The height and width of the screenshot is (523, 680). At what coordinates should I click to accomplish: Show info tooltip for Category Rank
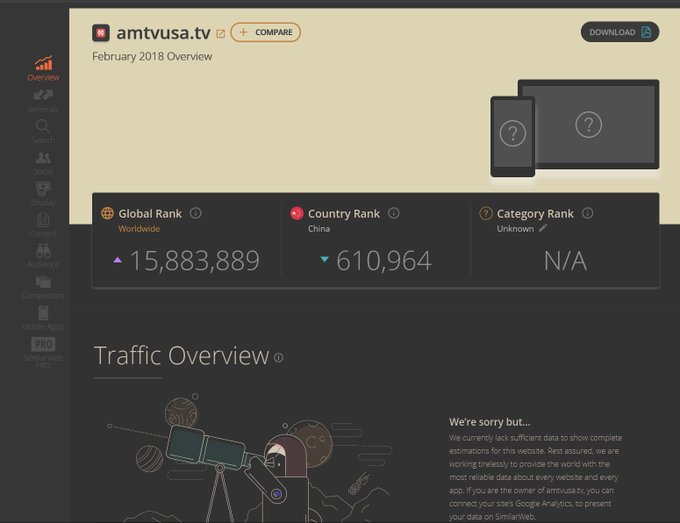[588, 213]
